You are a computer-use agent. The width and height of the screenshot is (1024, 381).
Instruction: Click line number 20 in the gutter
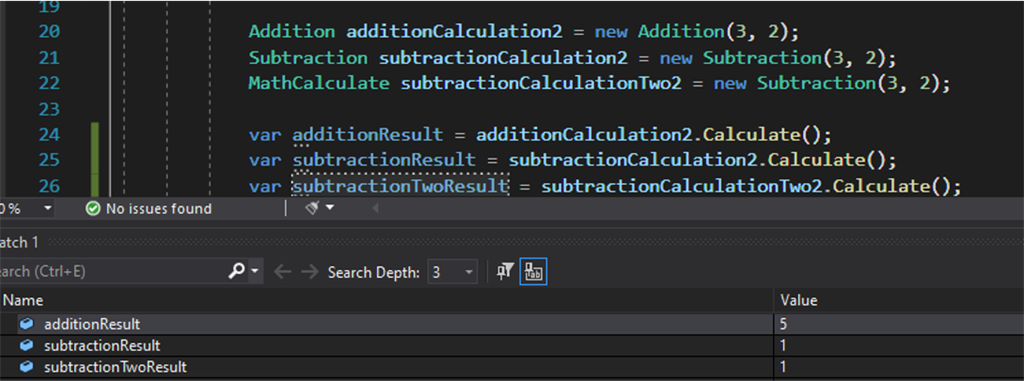tap(48, 31)
